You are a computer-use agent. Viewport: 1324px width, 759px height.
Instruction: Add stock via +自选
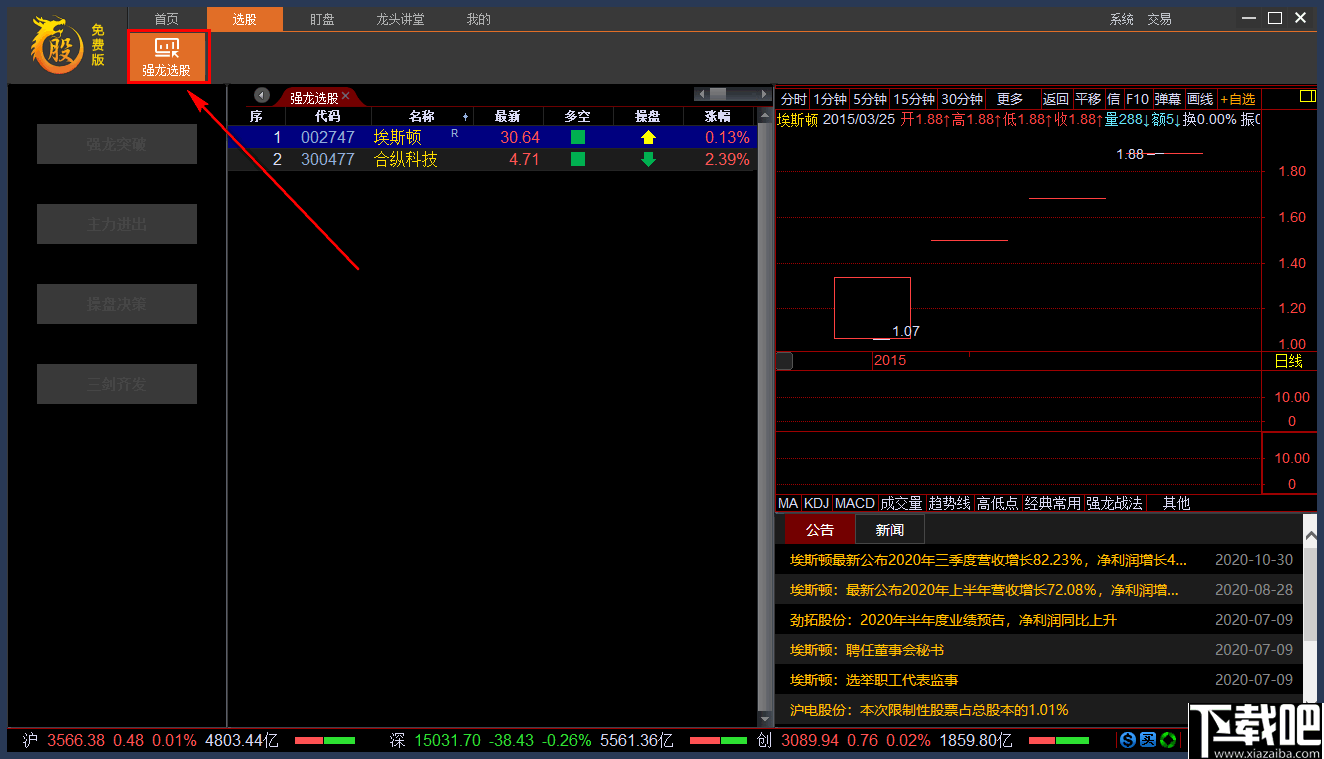pyautogui.click(x=1238, y=99)
